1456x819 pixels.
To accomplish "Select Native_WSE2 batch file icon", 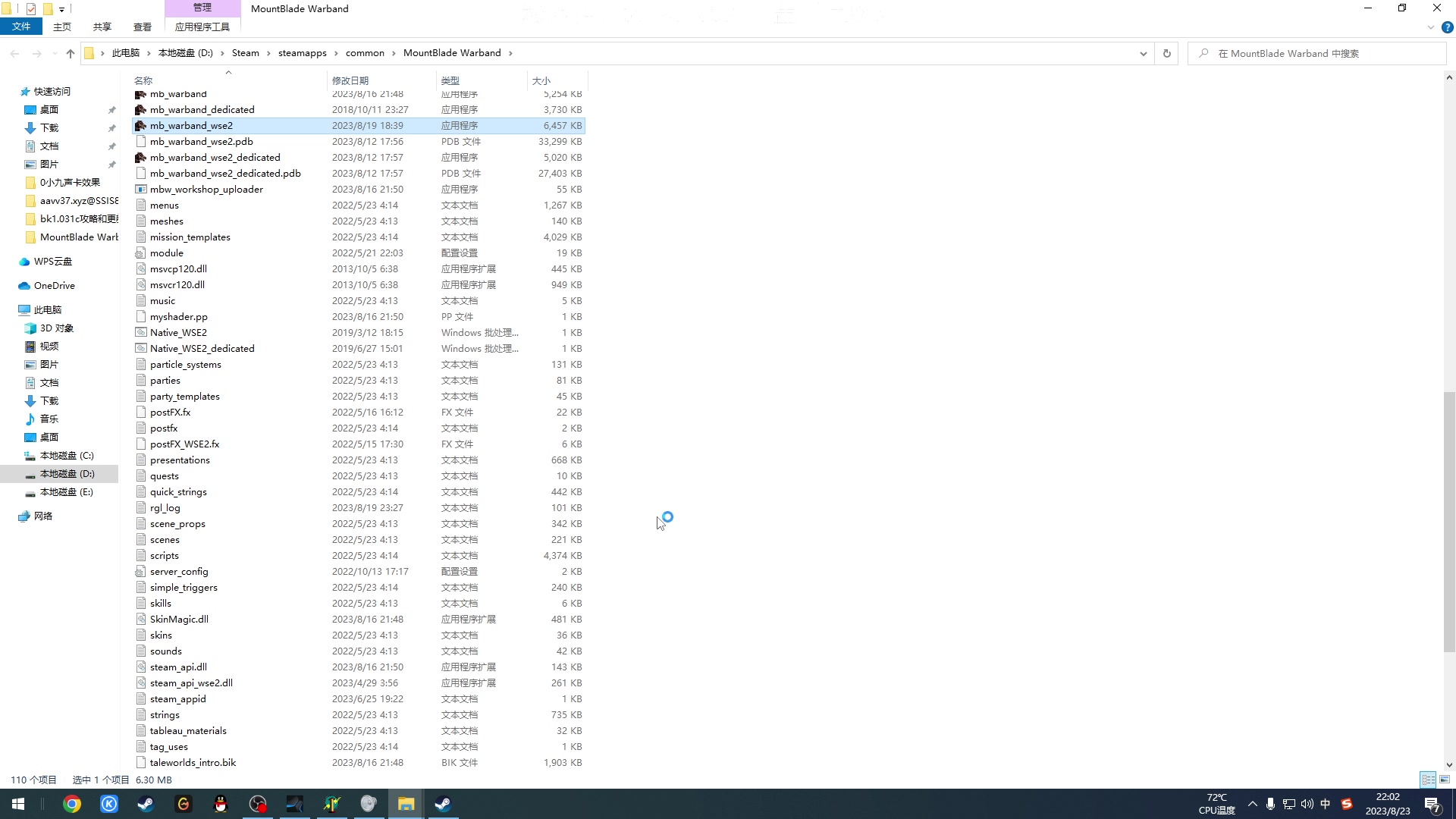I will click(140, 333).
